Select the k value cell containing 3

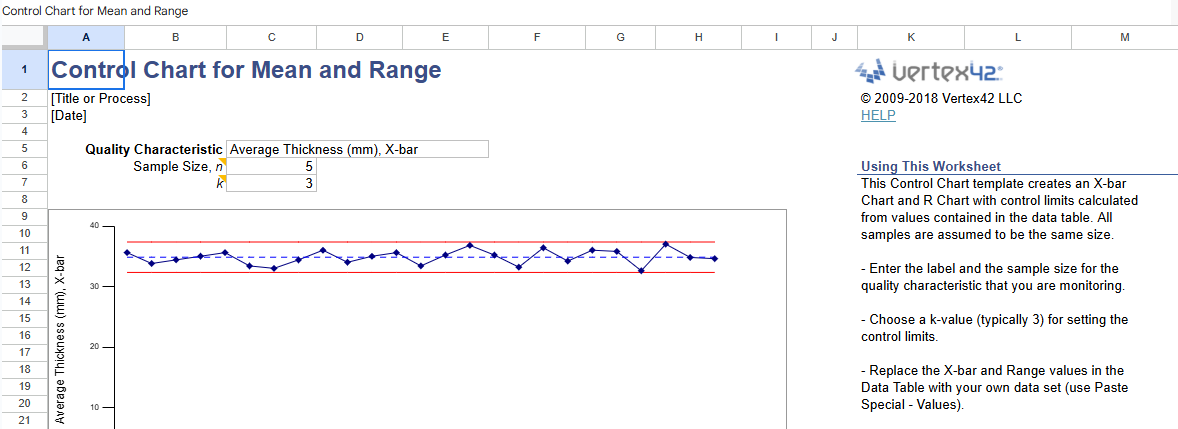pos(271,183)
